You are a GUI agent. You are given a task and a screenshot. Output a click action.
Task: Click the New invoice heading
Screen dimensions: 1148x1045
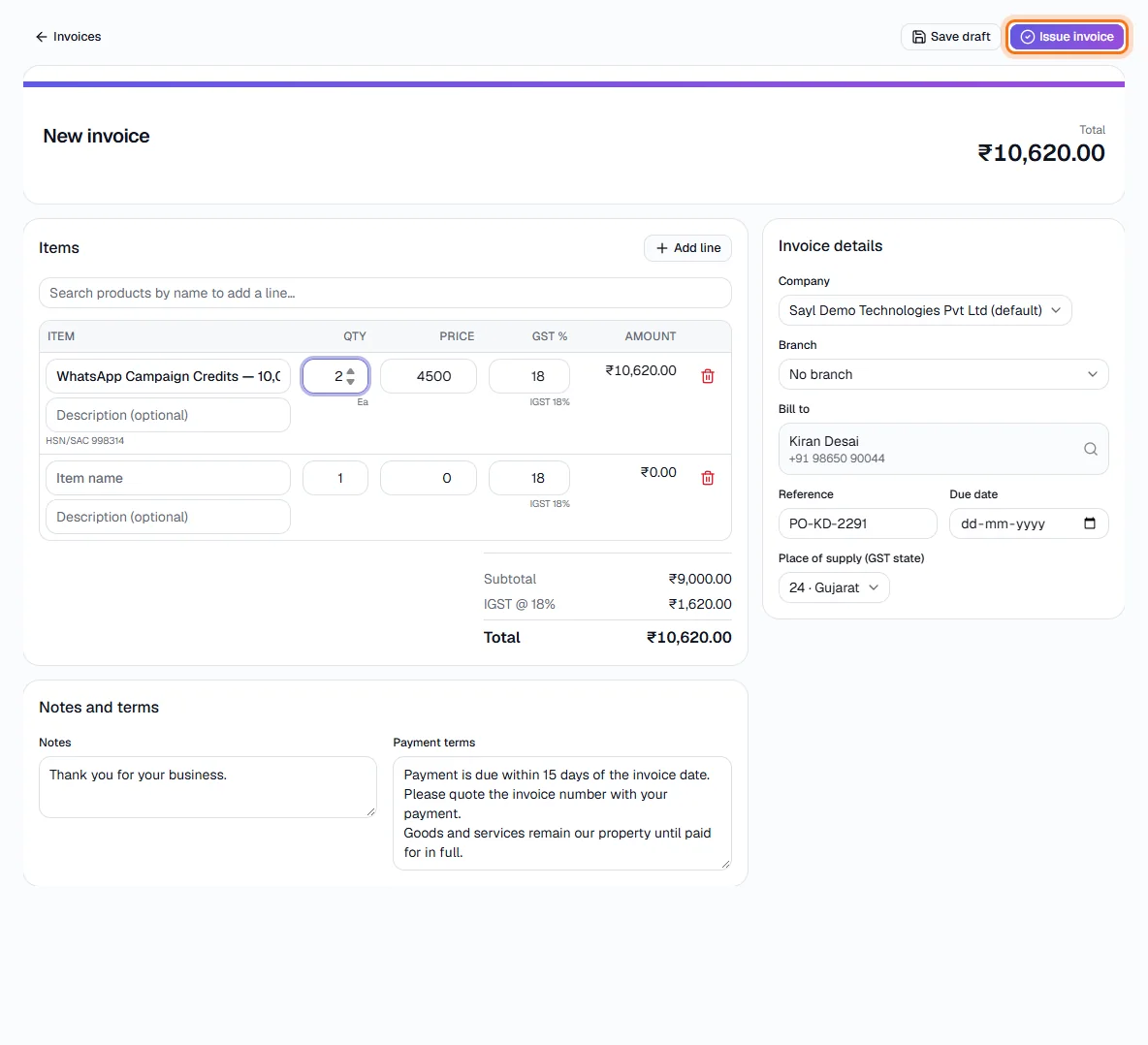96,136
